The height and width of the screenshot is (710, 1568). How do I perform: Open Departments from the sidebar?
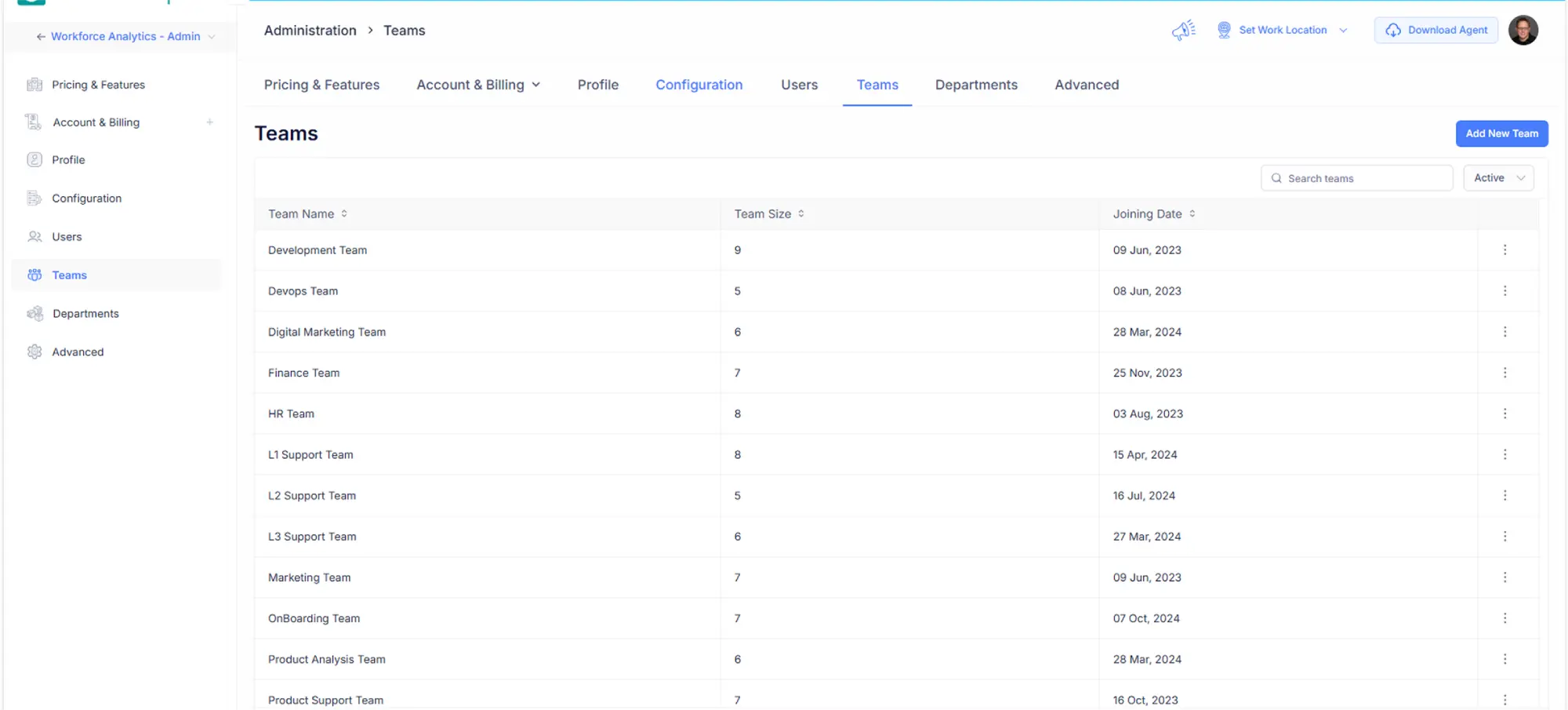[x=85, y=313]
